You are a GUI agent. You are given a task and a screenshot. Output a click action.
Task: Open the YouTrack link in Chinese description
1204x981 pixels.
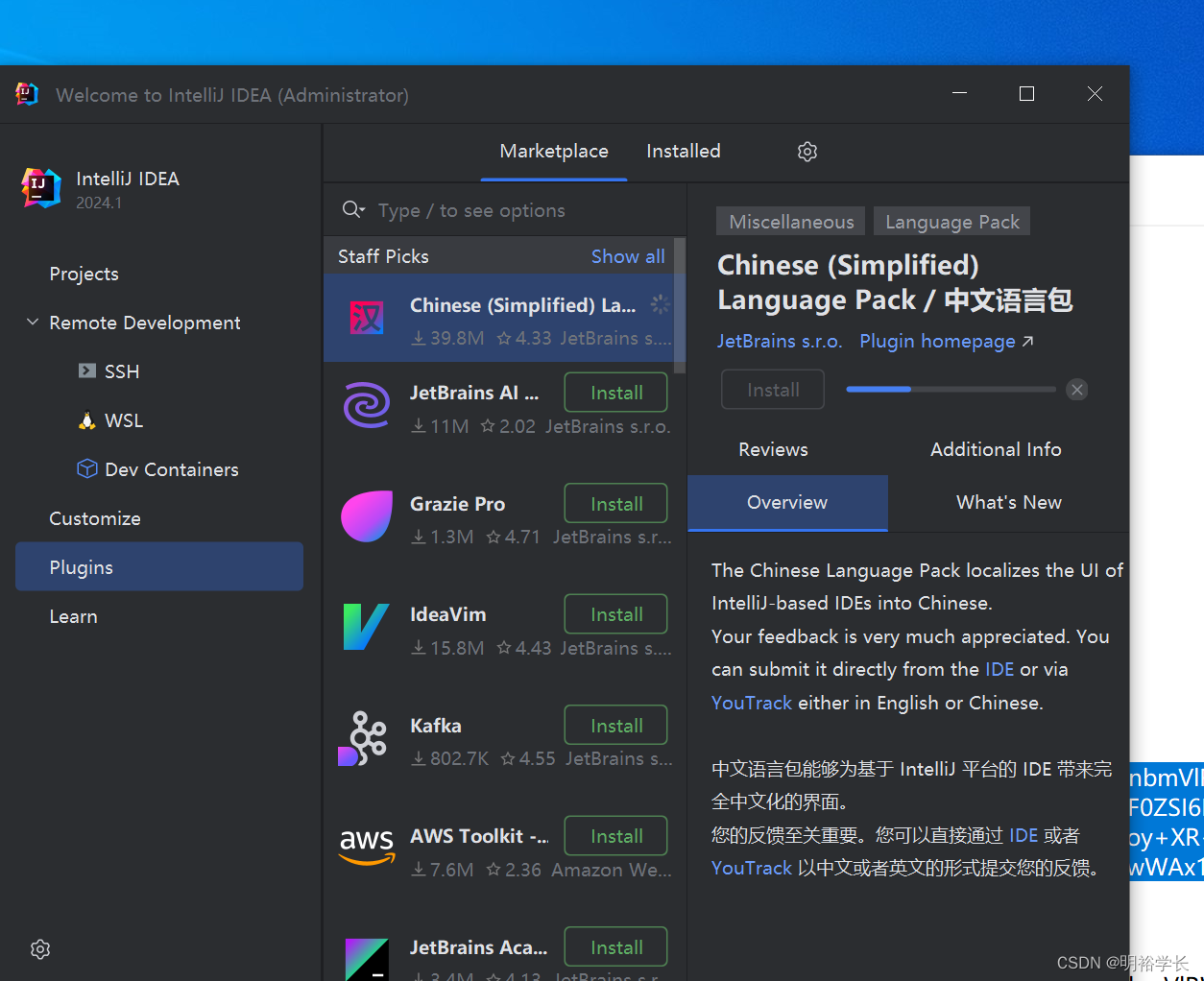click(752, 868)
